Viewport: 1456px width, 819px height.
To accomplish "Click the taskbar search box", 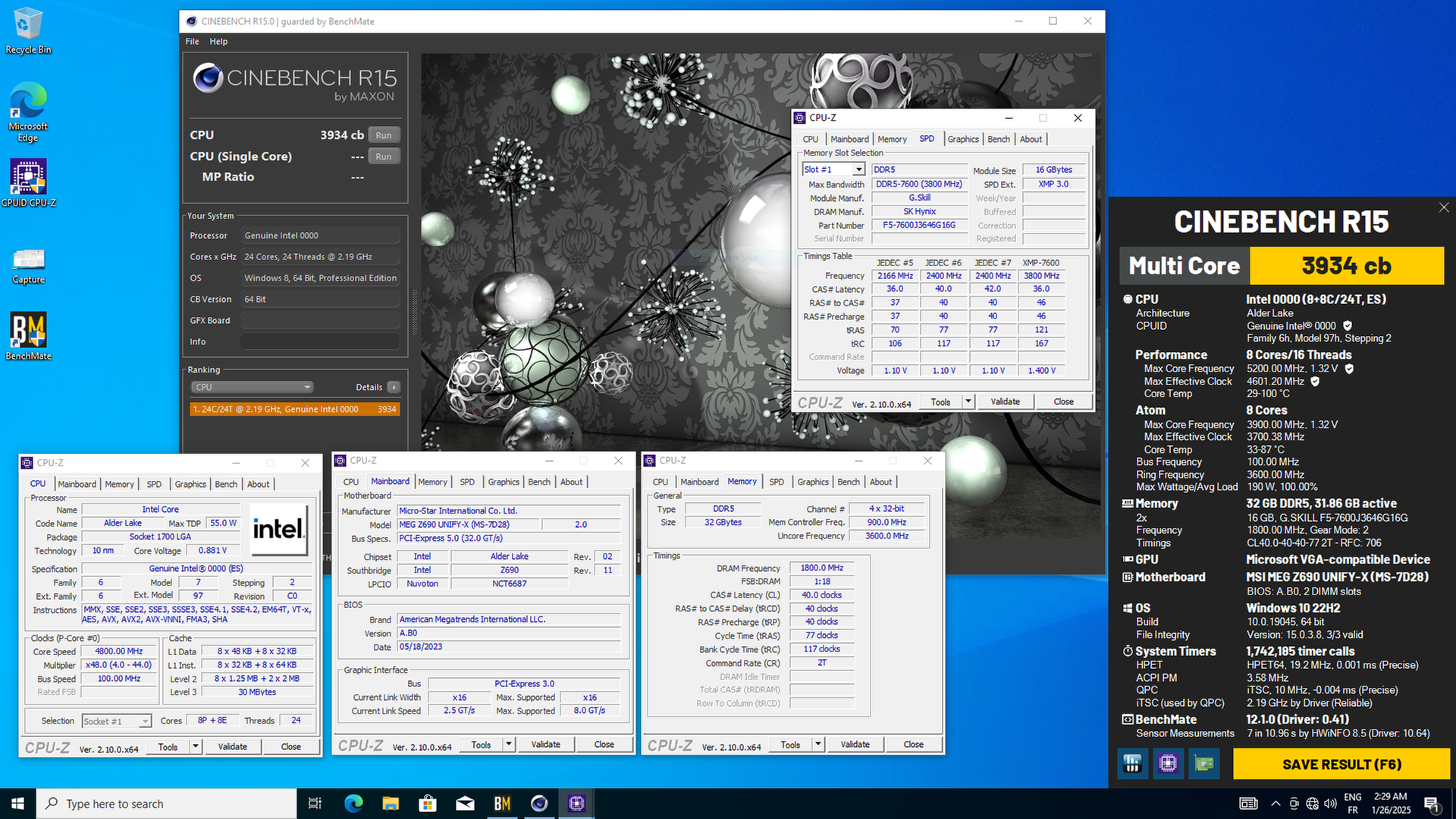I will coord(166,803).
